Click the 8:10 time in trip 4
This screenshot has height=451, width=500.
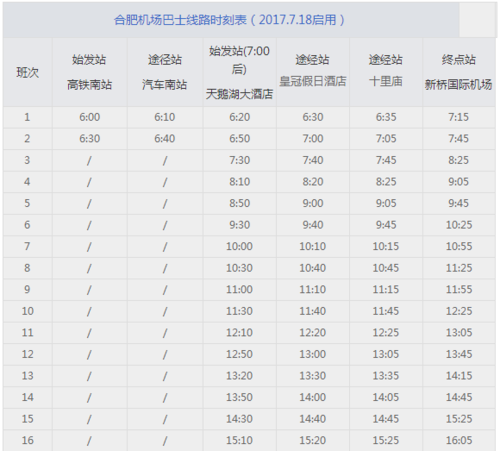coord(239,182)
